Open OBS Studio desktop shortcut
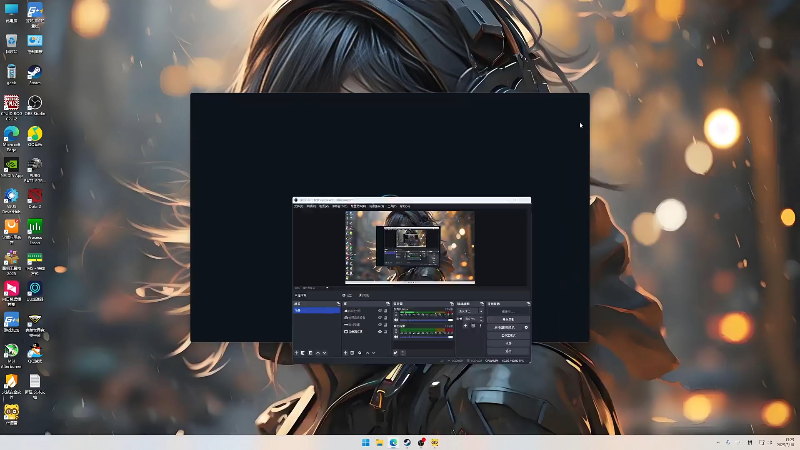The width and height of the screenshot is (800, 450). 35,106
